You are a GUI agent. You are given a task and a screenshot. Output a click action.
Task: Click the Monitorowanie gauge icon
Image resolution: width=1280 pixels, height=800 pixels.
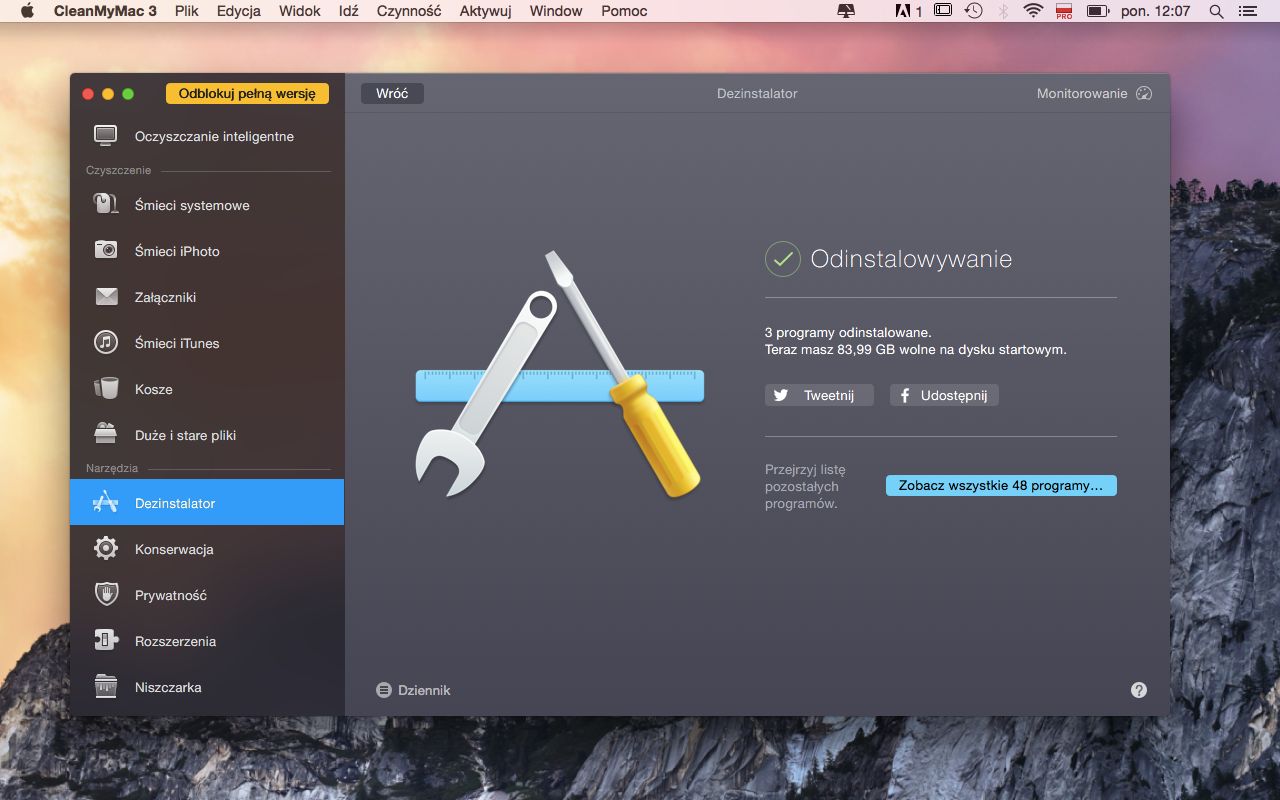1144,93
